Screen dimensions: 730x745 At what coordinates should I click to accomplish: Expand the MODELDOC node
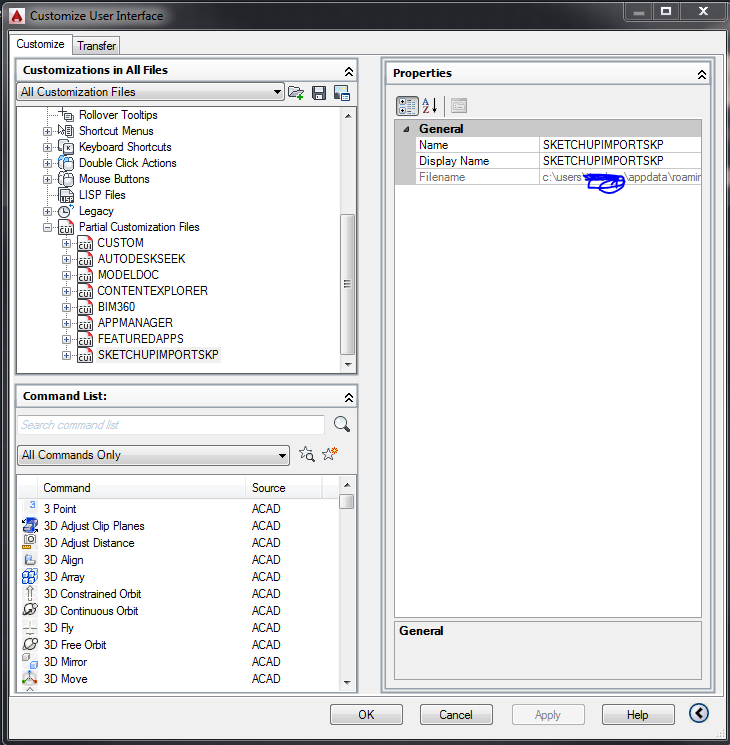coord(67,276)
